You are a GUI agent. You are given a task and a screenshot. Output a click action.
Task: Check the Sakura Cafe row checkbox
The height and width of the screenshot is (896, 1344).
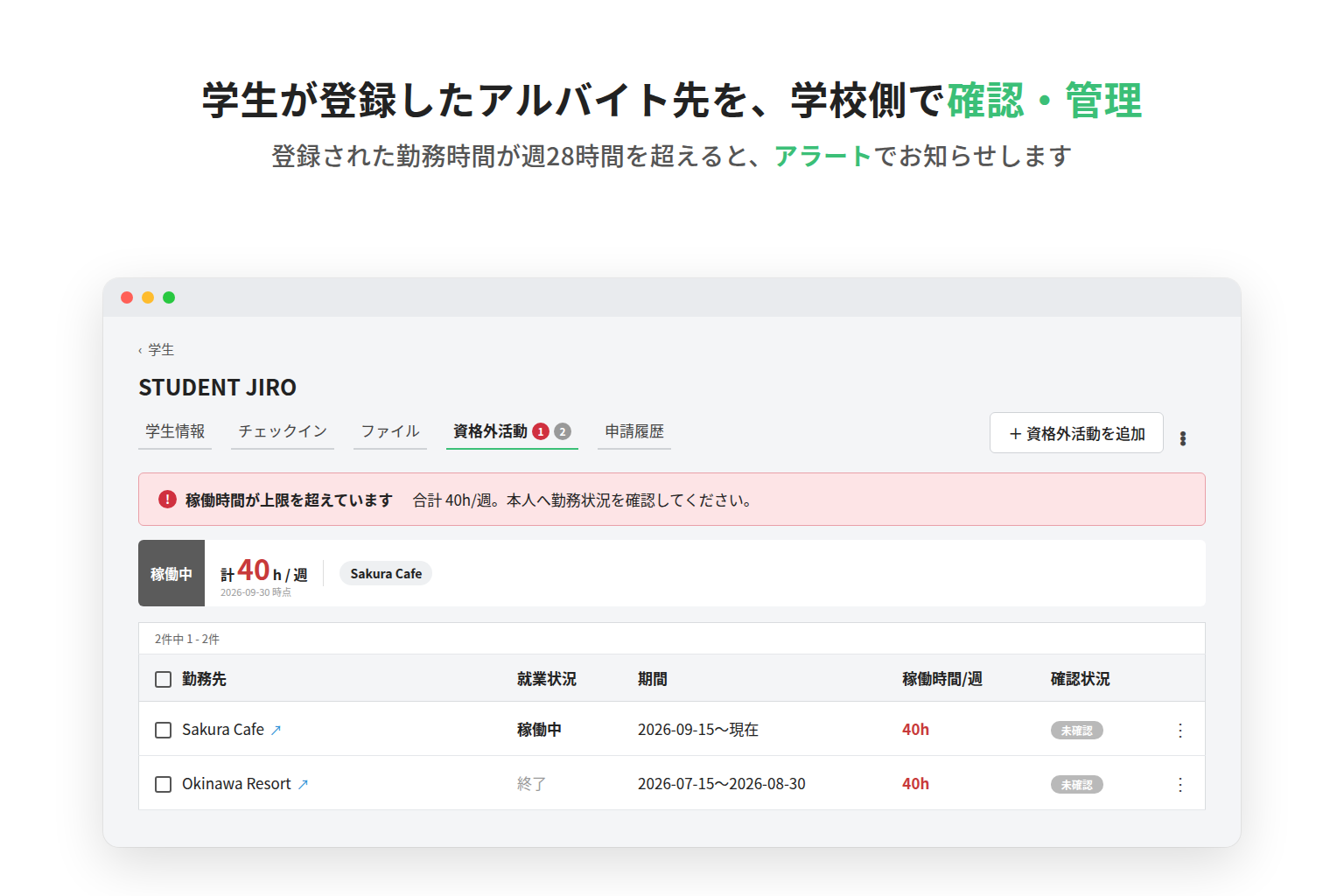point(163,730)
